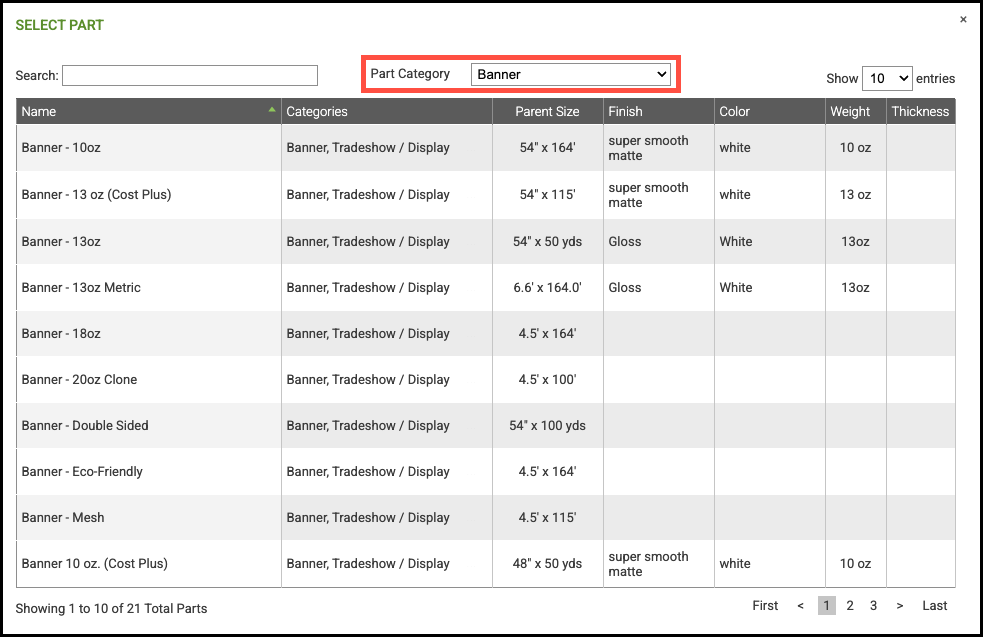Image resolution: width=983 pixels, height=637 pixels.
Task: Select the Banner - 13oz row
Action: 486,241
